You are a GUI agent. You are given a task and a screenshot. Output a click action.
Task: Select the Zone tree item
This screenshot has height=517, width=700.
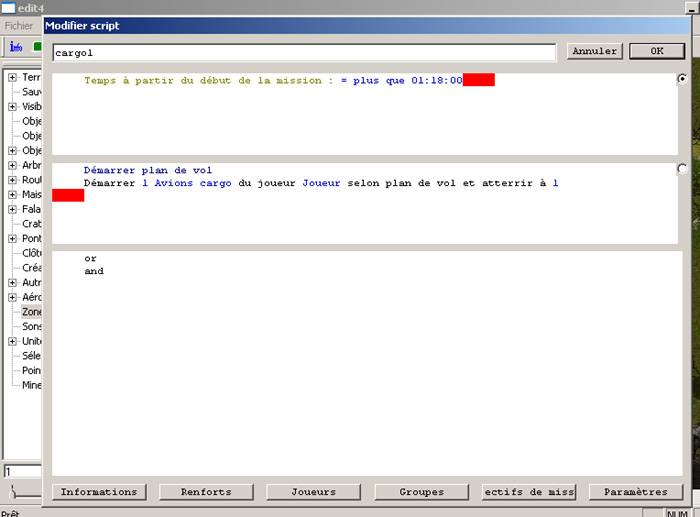pos(32,312)
